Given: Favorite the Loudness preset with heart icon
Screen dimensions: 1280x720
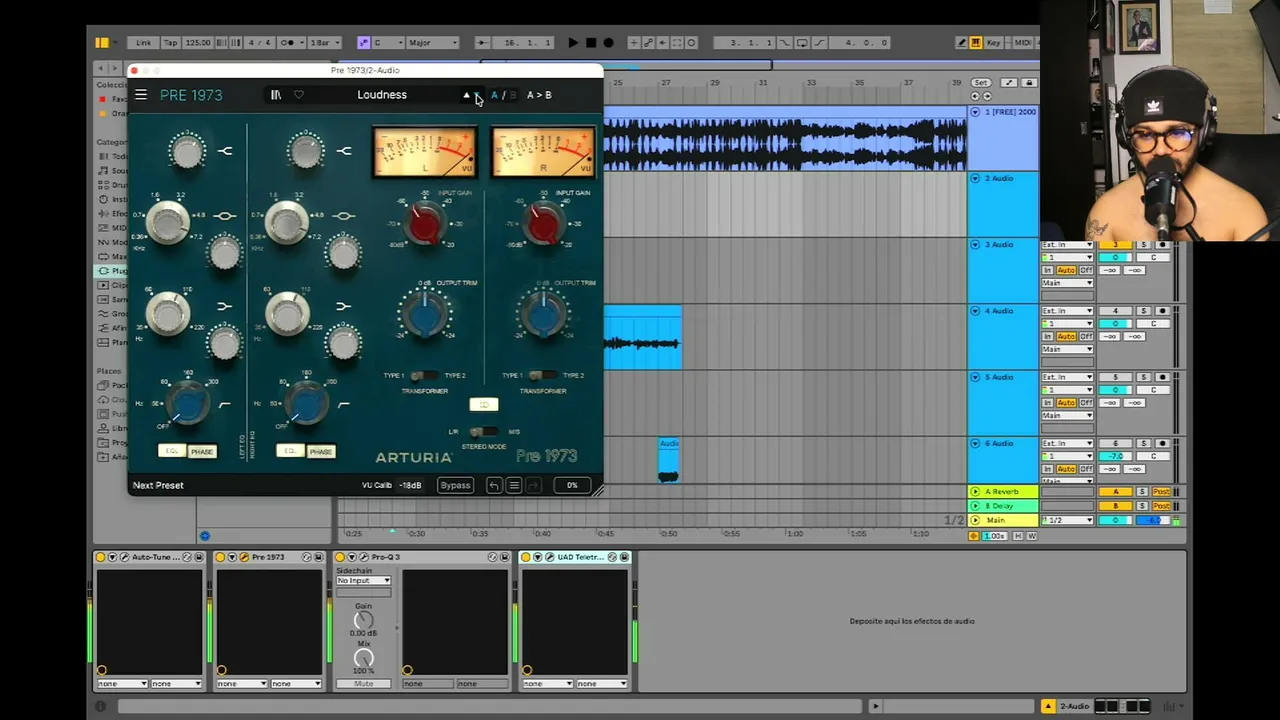Looking at the screenshot, I should click(298, 95).
